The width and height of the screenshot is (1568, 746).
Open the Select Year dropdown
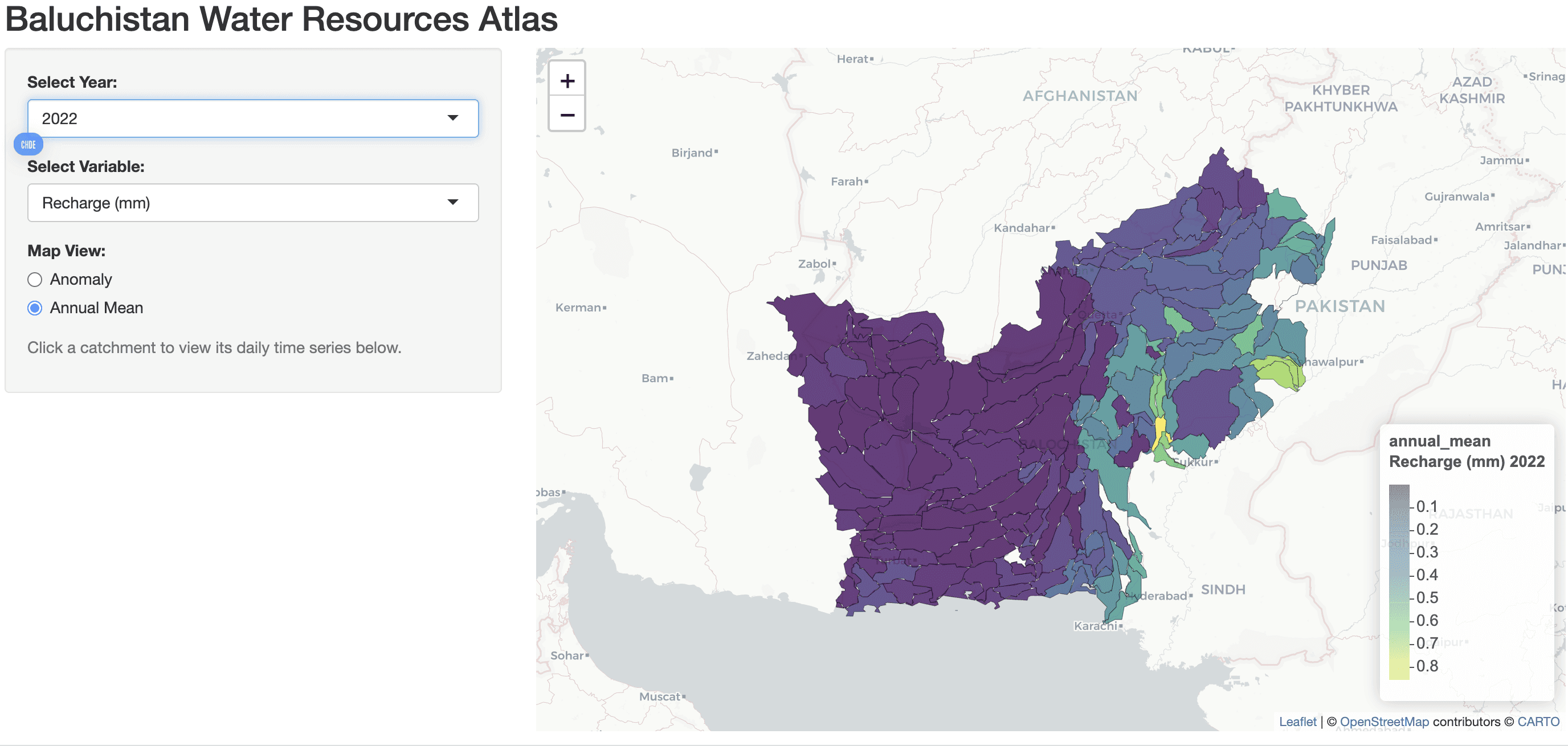tap(252, 118)
